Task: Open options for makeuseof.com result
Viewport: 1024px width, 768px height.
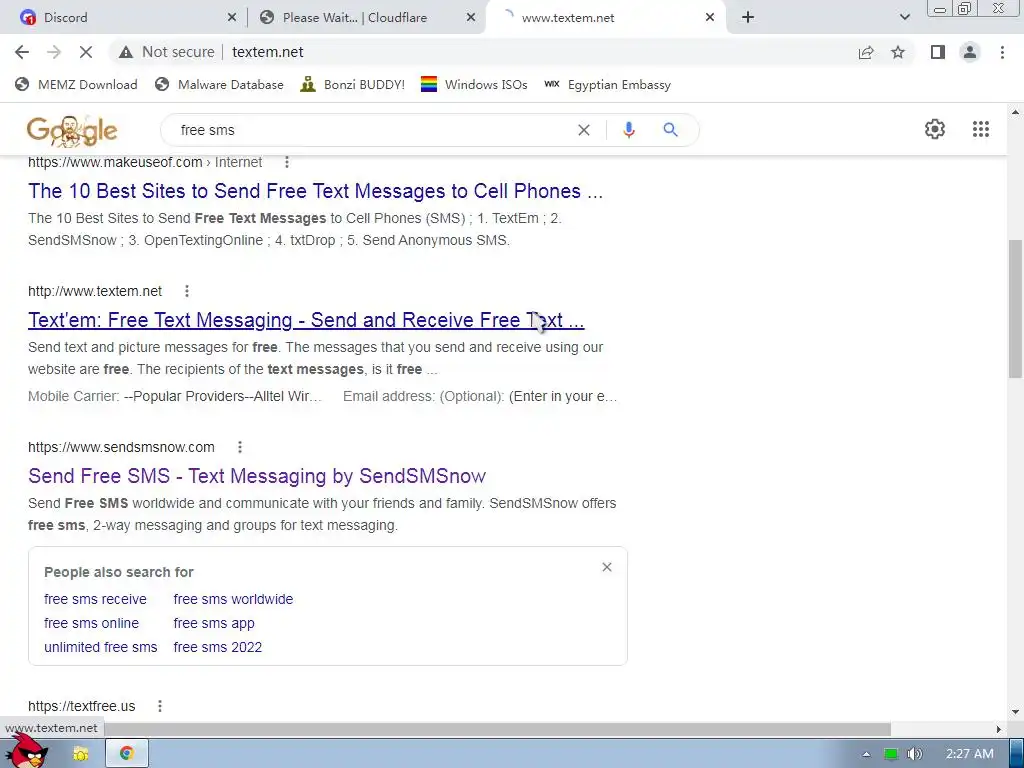Action: (x=287, y=162)
